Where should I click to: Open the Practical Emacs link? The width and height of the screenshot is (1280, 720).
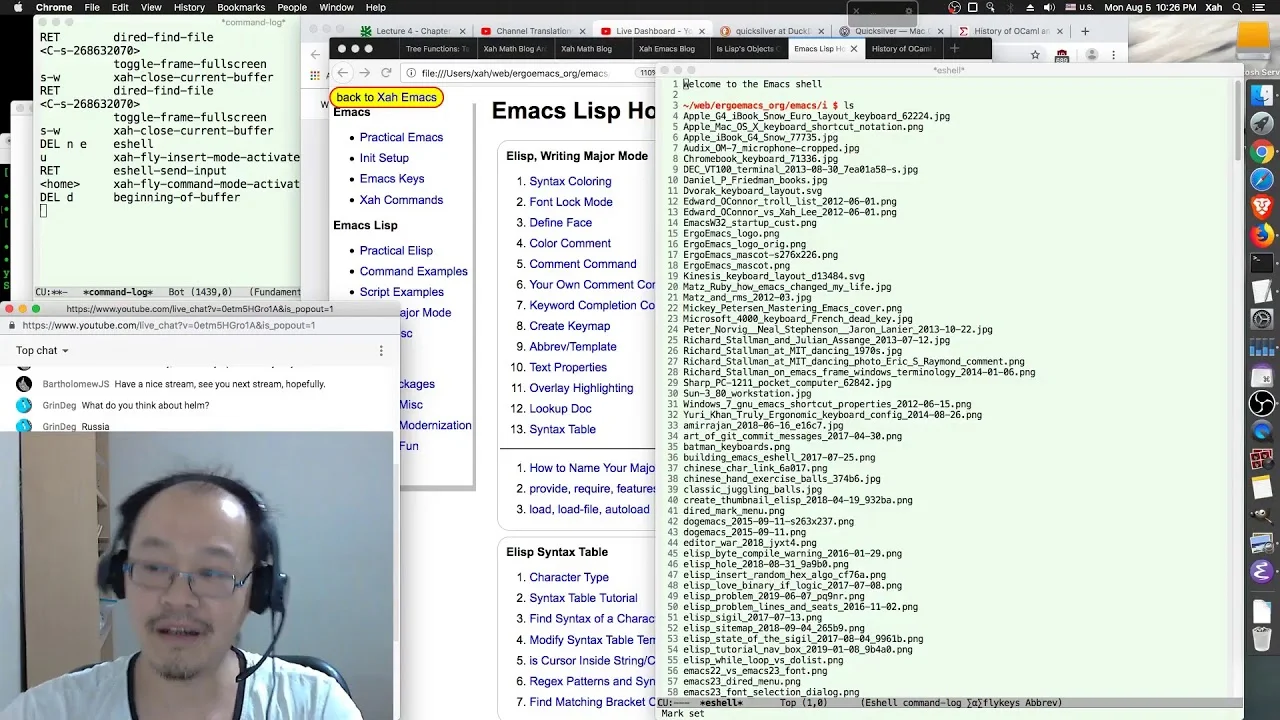click(401, 137)
